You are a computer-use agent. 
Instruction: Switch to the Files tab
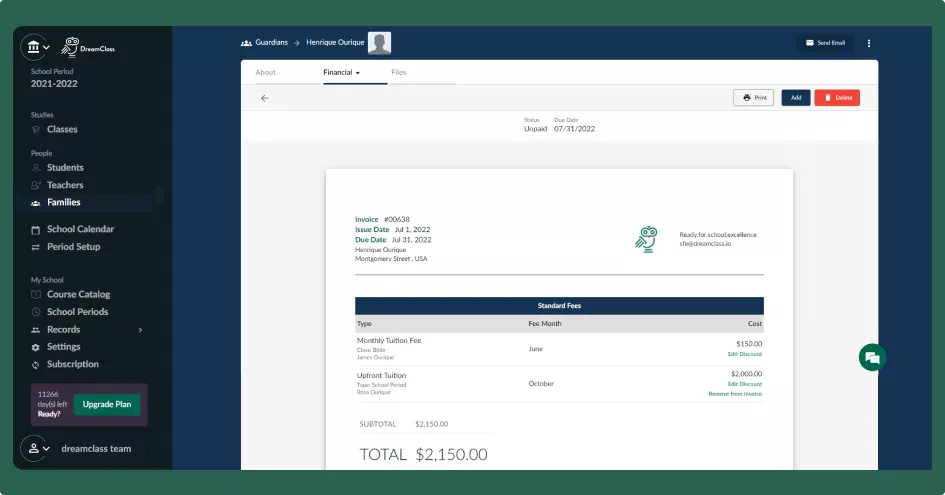[x=399, y=73]
